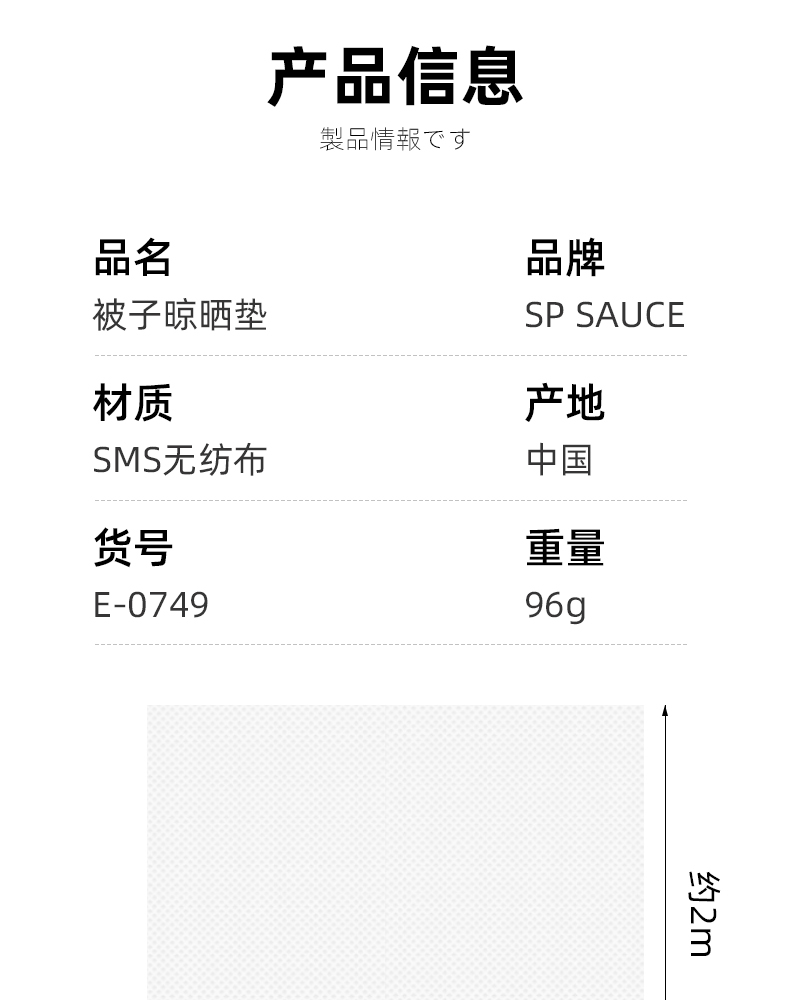The height and width of the screenshot is (1000, 790).
Task: Click the item number E-0749
Action: point(151,605)
